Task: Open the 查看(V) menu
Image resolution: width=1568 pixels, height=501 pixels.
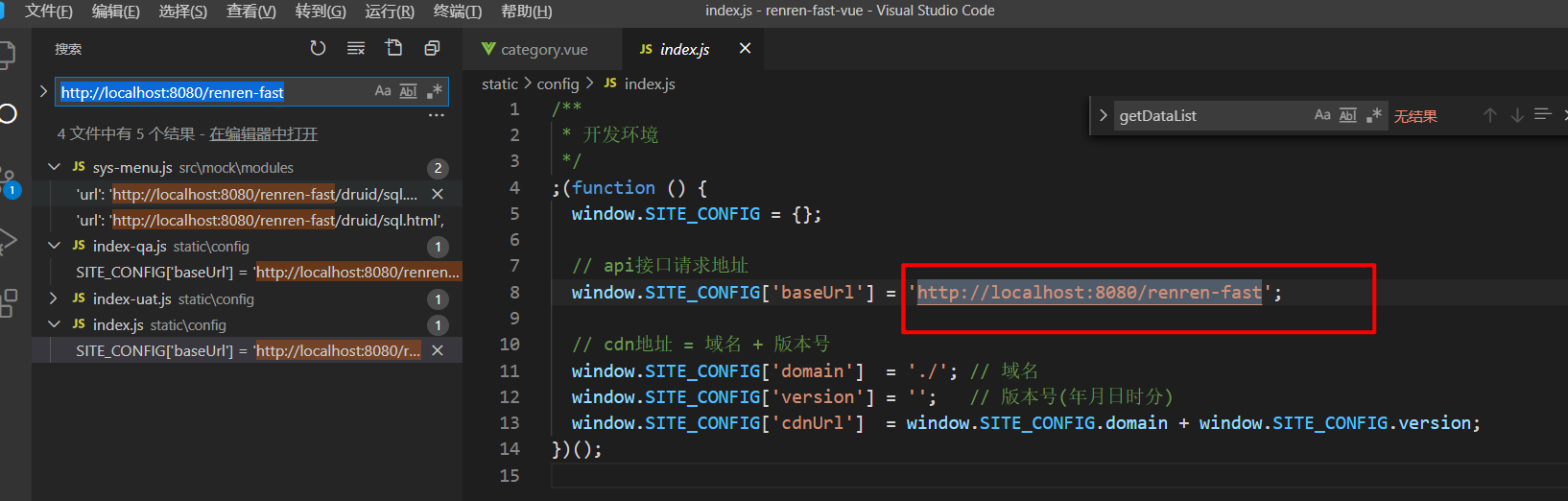Action: coord(250,11)
